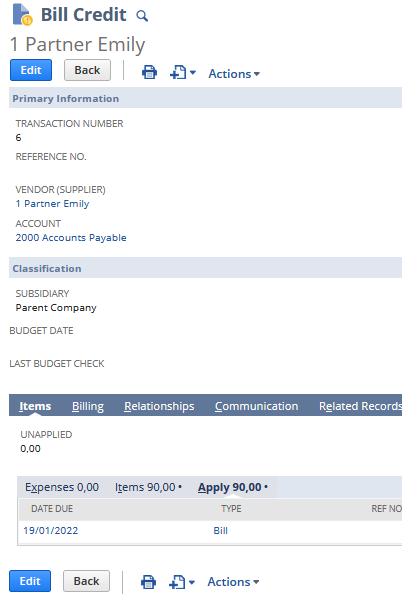Switch to the Related Records tab
Image resolution: width=402 pixels, height=601 pixels.
360,406
